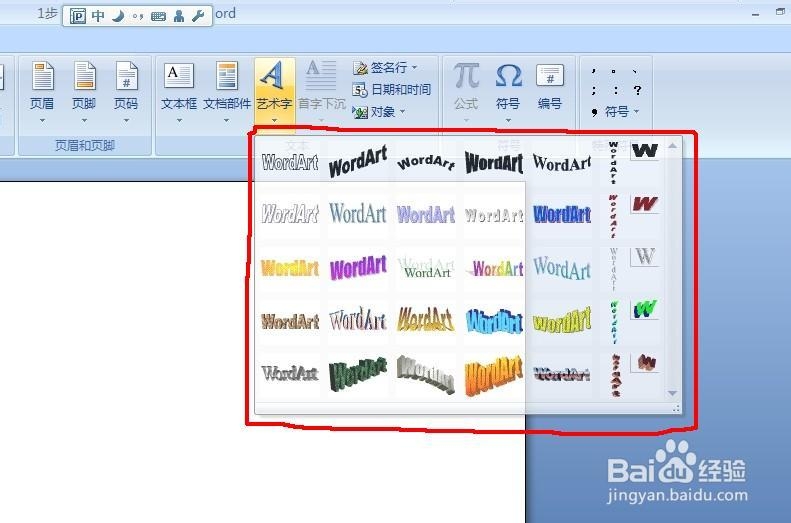Image resolution: width=791 pixels, height=523 pixels.
Task: Open the 页脚 footer menu
Action: tap(84, 92)
